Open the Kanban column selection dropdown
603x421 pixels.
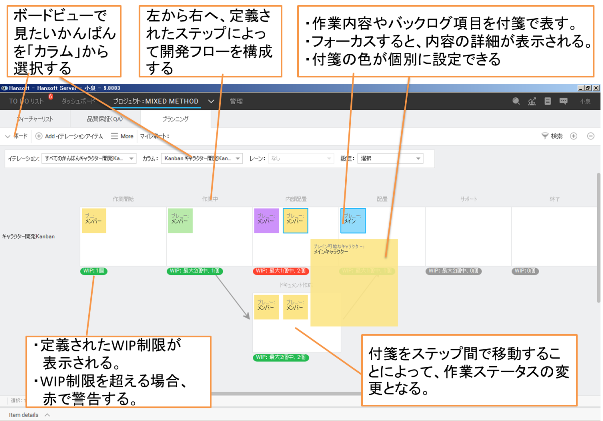[202, 158]
